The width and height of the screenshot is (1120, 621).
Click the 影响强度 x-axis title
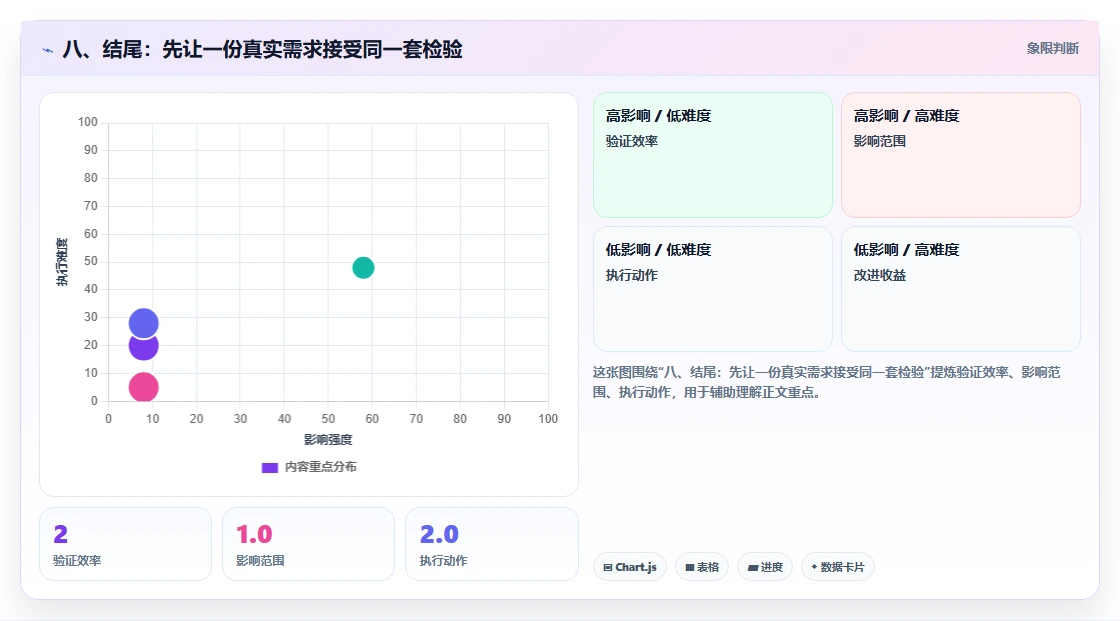tap(328, 439)
